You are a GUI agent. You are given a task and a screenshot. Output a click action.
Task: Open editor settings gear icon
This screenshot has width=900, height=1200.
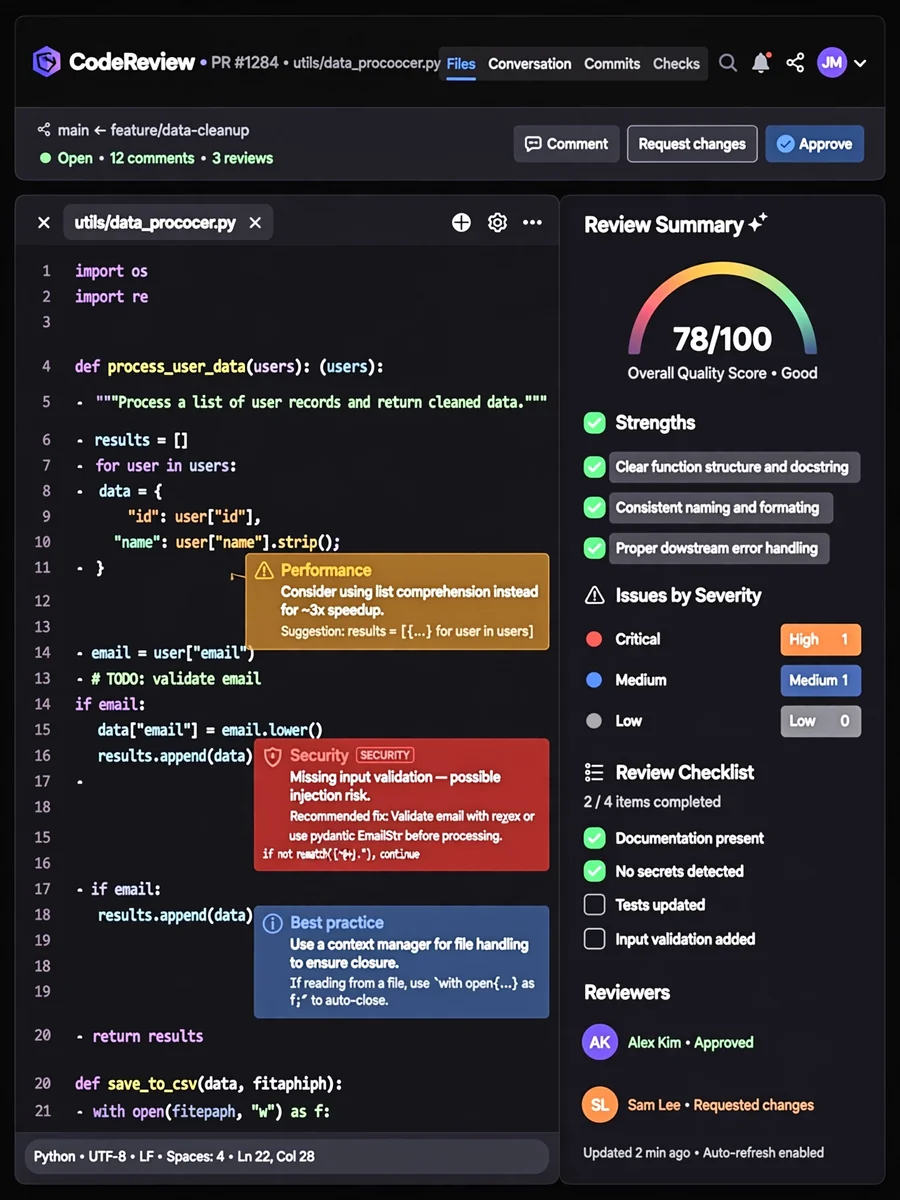point(497,223)
